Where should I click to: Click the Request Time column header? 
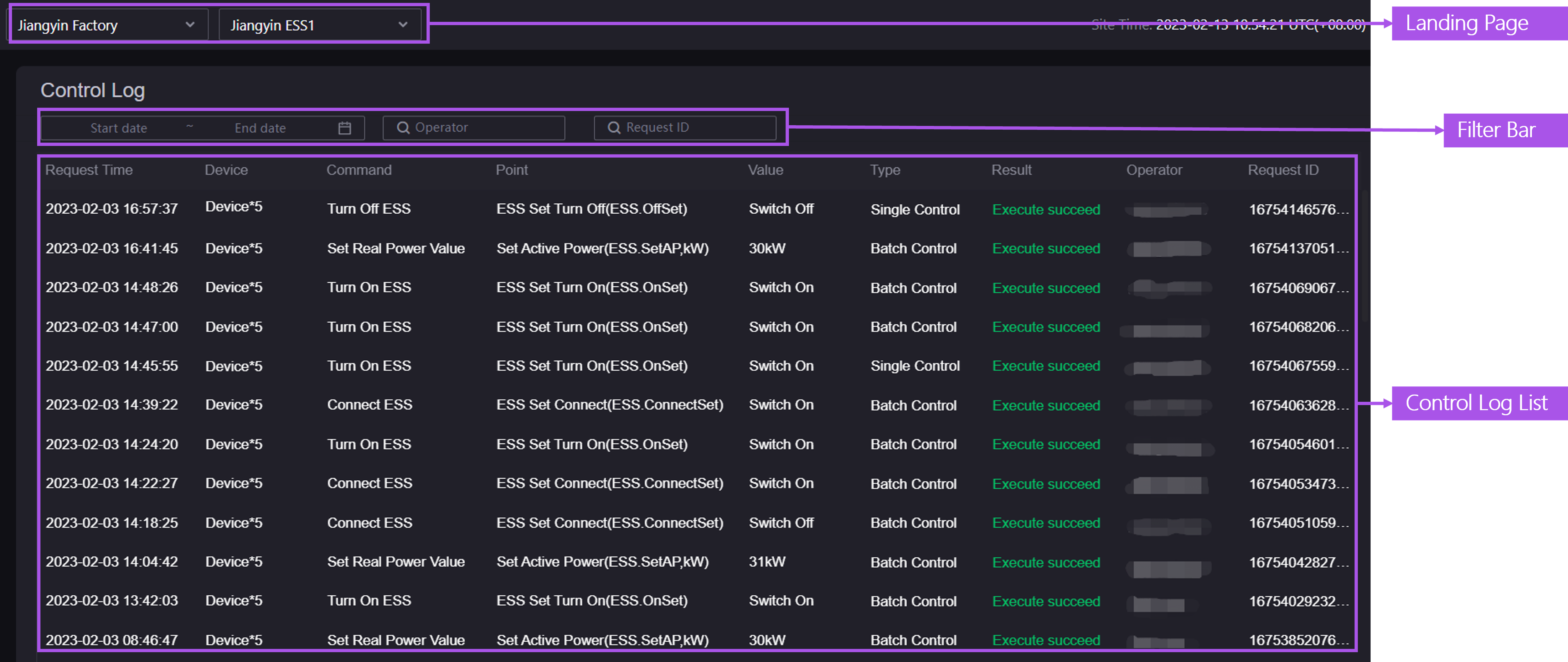(89, 170)
